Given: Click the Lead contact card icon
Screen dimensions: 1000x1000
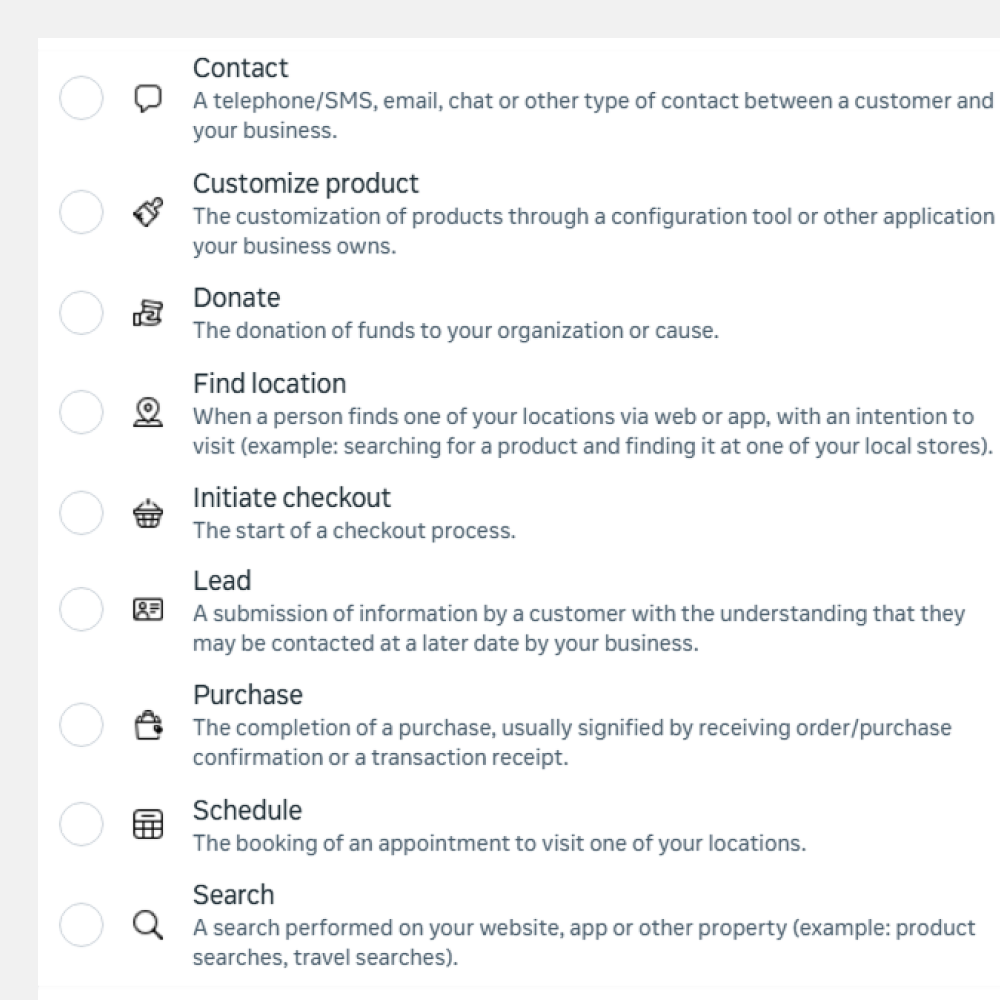Looking at the screenshot, I should [147, 609].
